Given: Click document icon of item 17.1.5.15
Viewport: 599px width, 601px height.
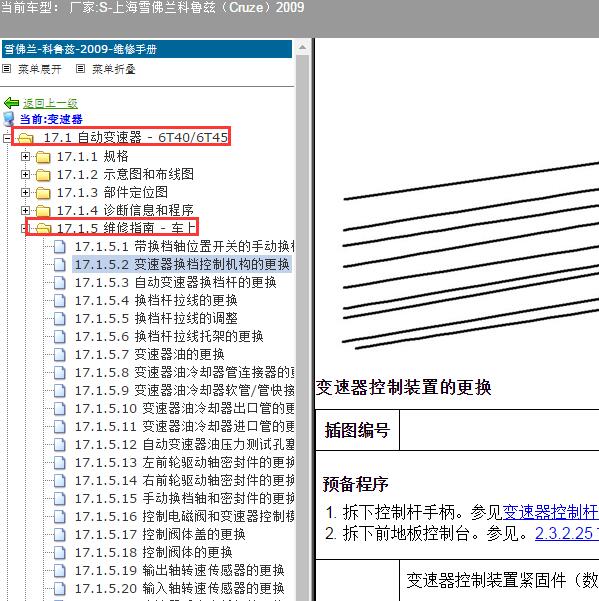Looking at the screenshot, I should (59, 499).
